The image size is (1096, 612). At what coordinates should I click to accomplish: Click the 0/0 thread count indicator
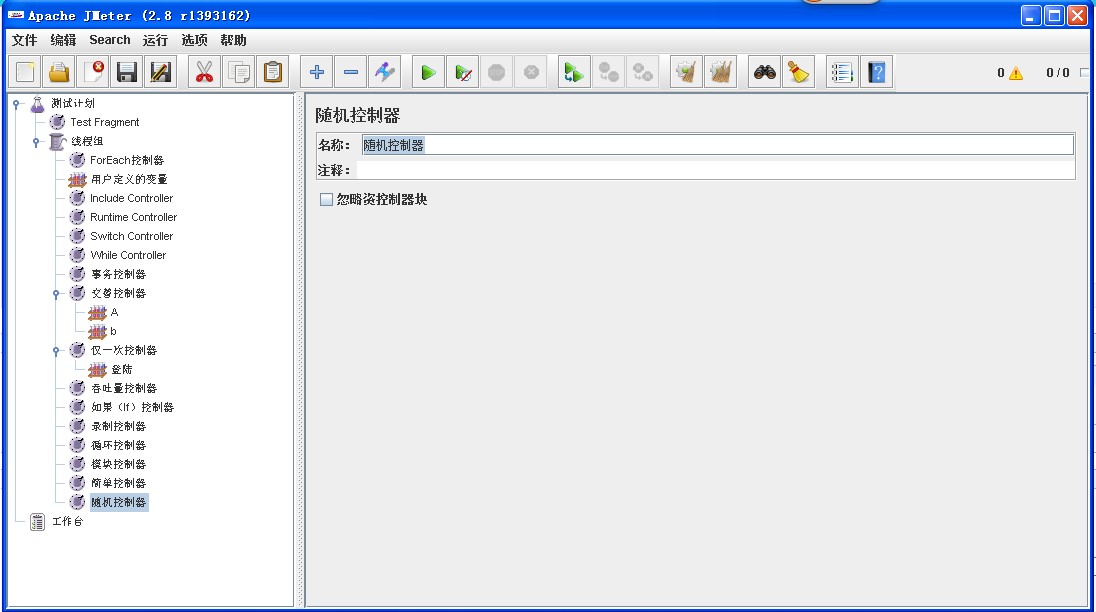(x=1058, y=73)
